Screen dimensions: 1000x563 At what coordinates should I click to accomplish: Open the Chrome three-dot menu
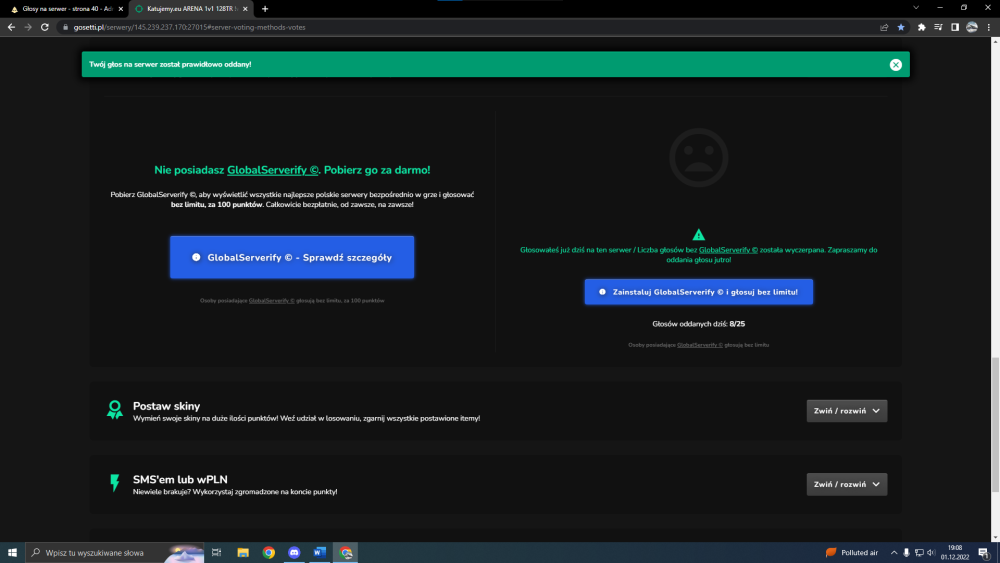click(x=989, y=27)
